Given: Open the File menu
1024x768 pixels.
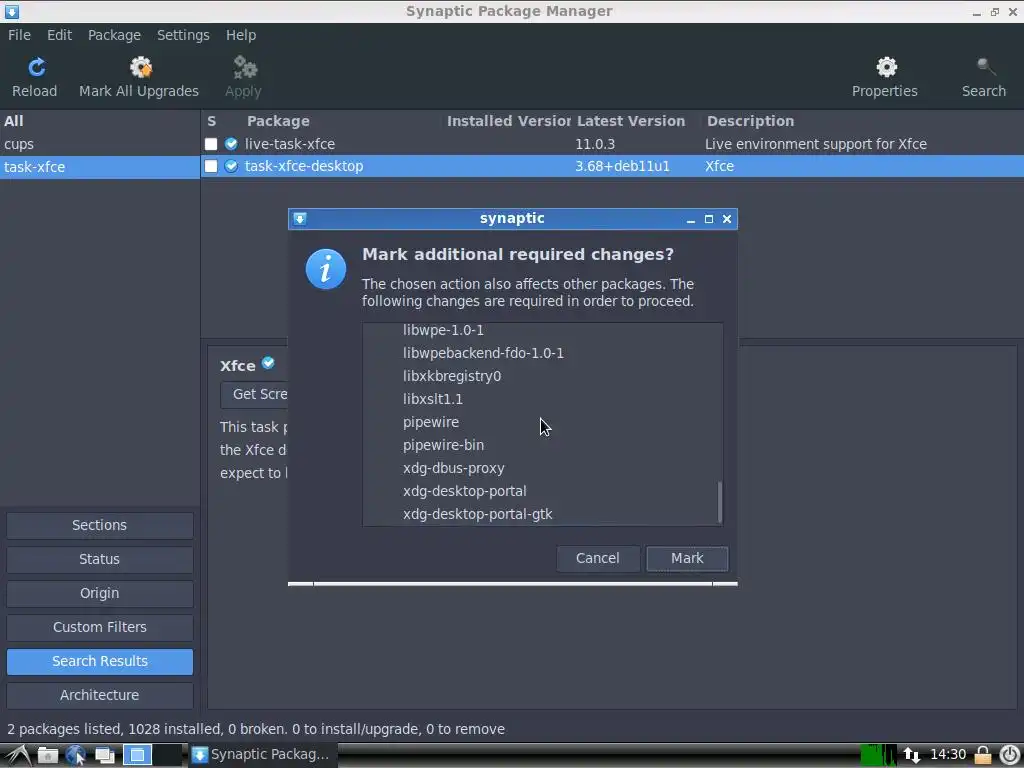Looking at the screenshot, I should [19, 35].
